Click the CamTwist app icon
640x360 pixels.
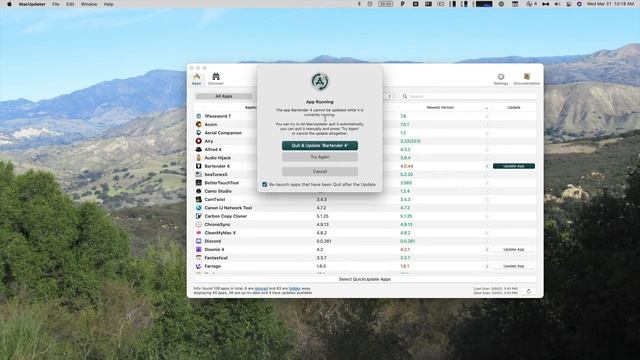click(x=199, y=200)
